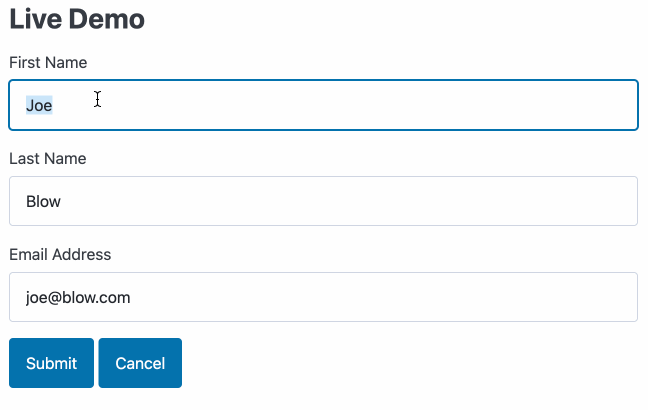Focus the Last Name input field
This screenshot has height=410, width=648.
(x=324, y=201)
